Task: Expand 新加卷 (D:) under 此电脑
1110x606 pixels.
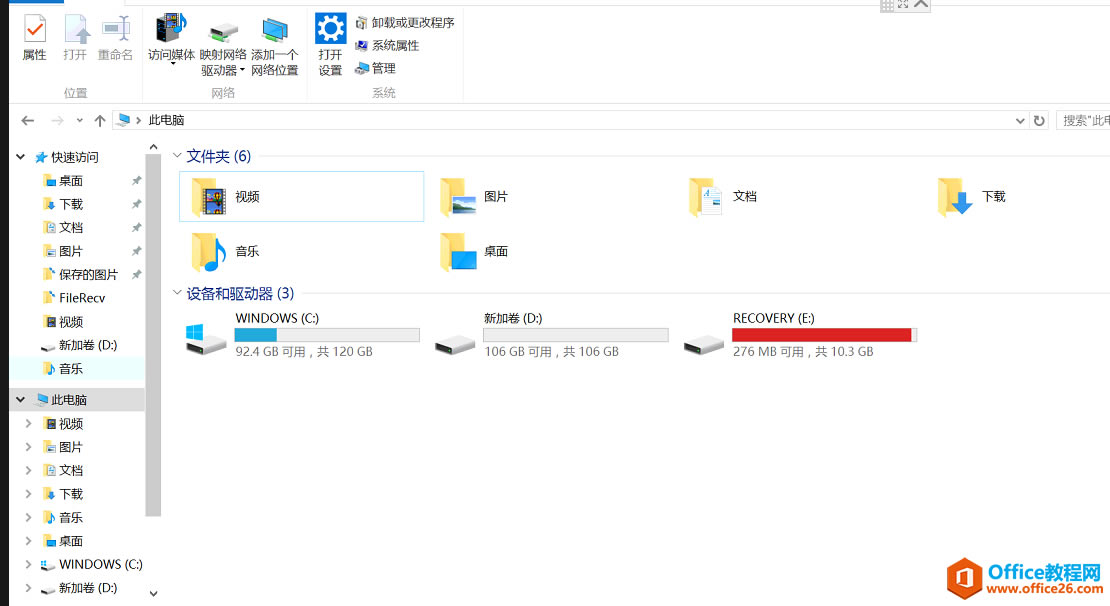Action: (28, 588)
